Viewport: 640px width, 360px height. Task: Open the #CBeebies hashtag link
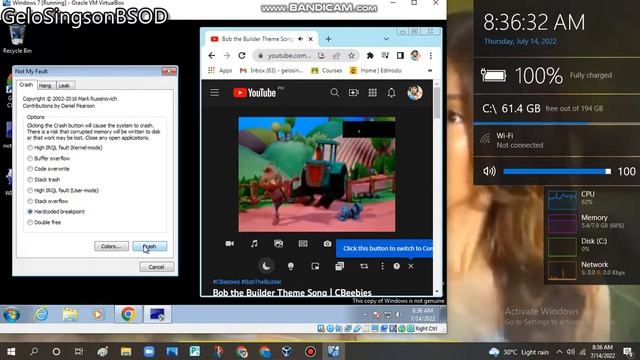point(226,282)
